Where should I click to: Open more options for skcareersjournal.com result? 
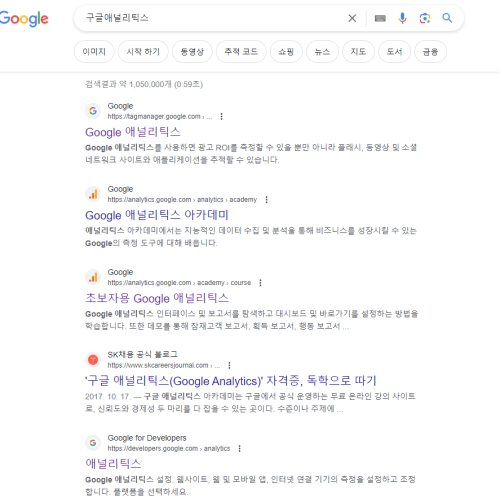coord(229,365)
